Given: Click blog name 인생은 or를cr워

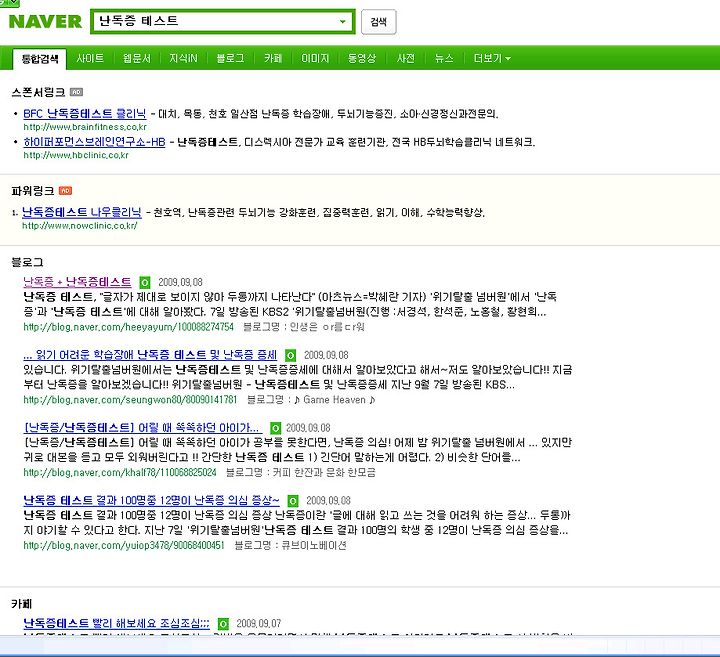Looking at the screenshot, I should [327, 327].
